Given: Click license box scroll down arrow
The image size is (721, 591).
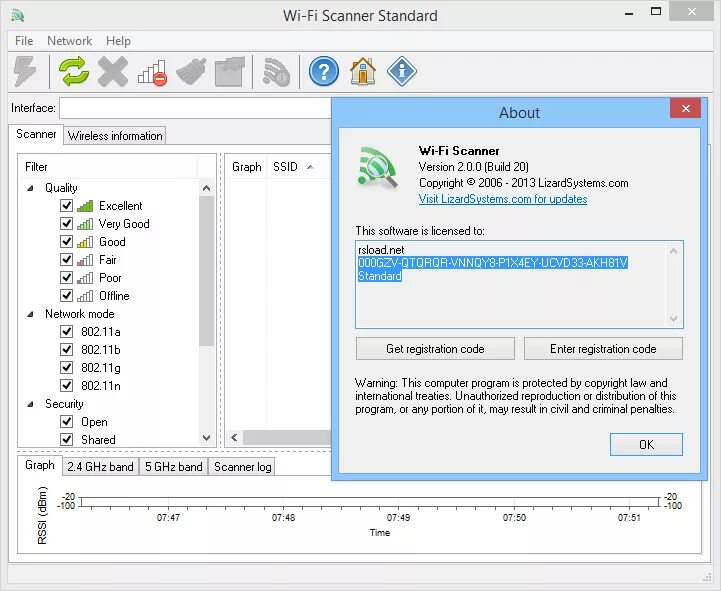Looking at the screenshot, I should [674, 318].
